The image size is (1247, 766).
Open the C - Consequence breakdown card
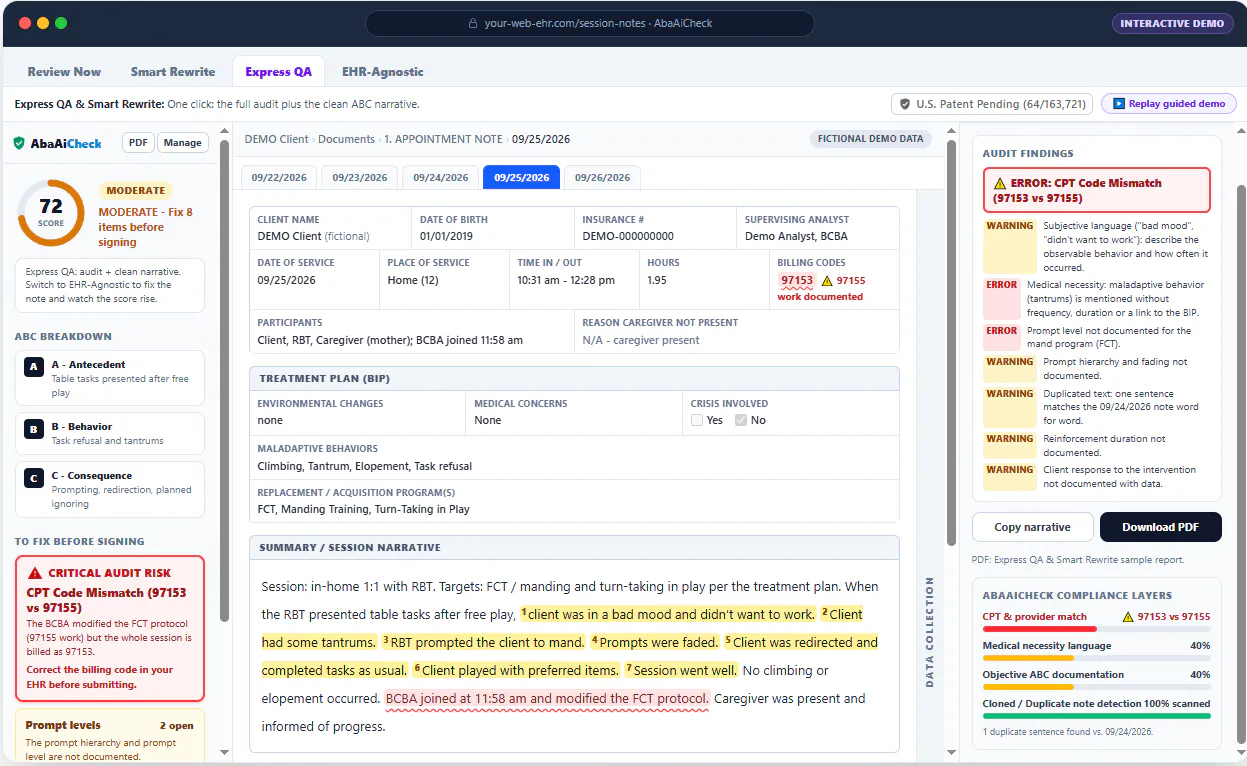coord(110,489)
